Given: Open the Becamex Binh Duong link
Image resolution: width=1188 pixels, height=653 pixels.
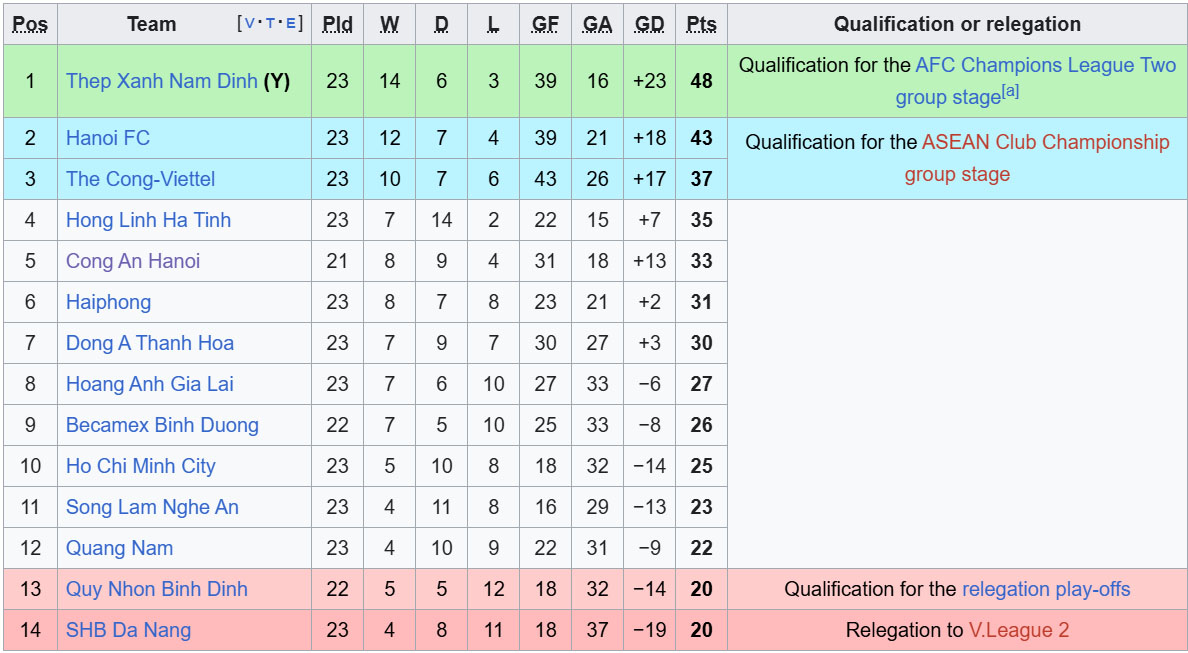Looking at the screenshot, I should point(162,425).
